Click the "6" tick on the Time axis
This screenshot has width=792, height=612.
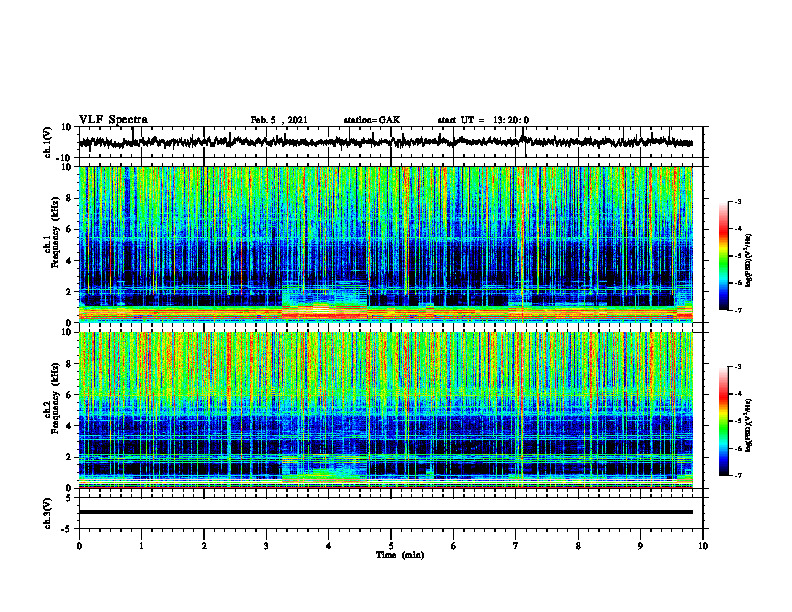click(x=454, y=546)
